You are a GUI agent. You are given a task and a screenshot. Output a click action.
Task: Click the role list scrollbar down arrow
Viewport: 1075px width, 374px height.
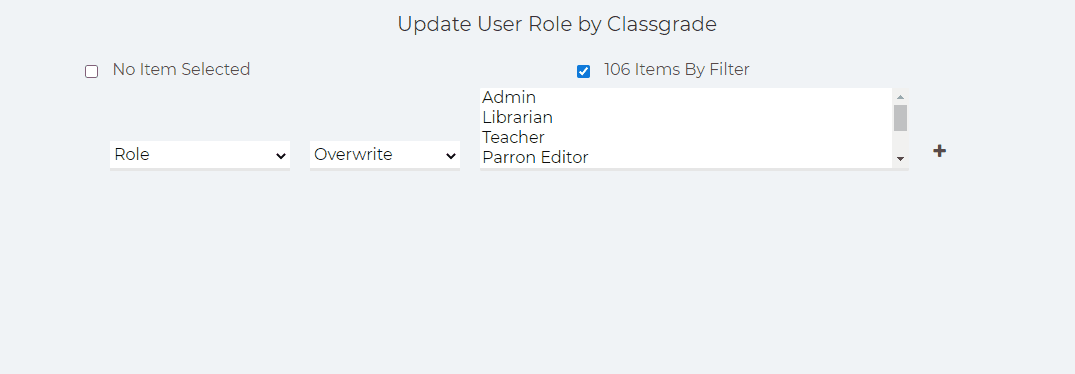[901, 159]
